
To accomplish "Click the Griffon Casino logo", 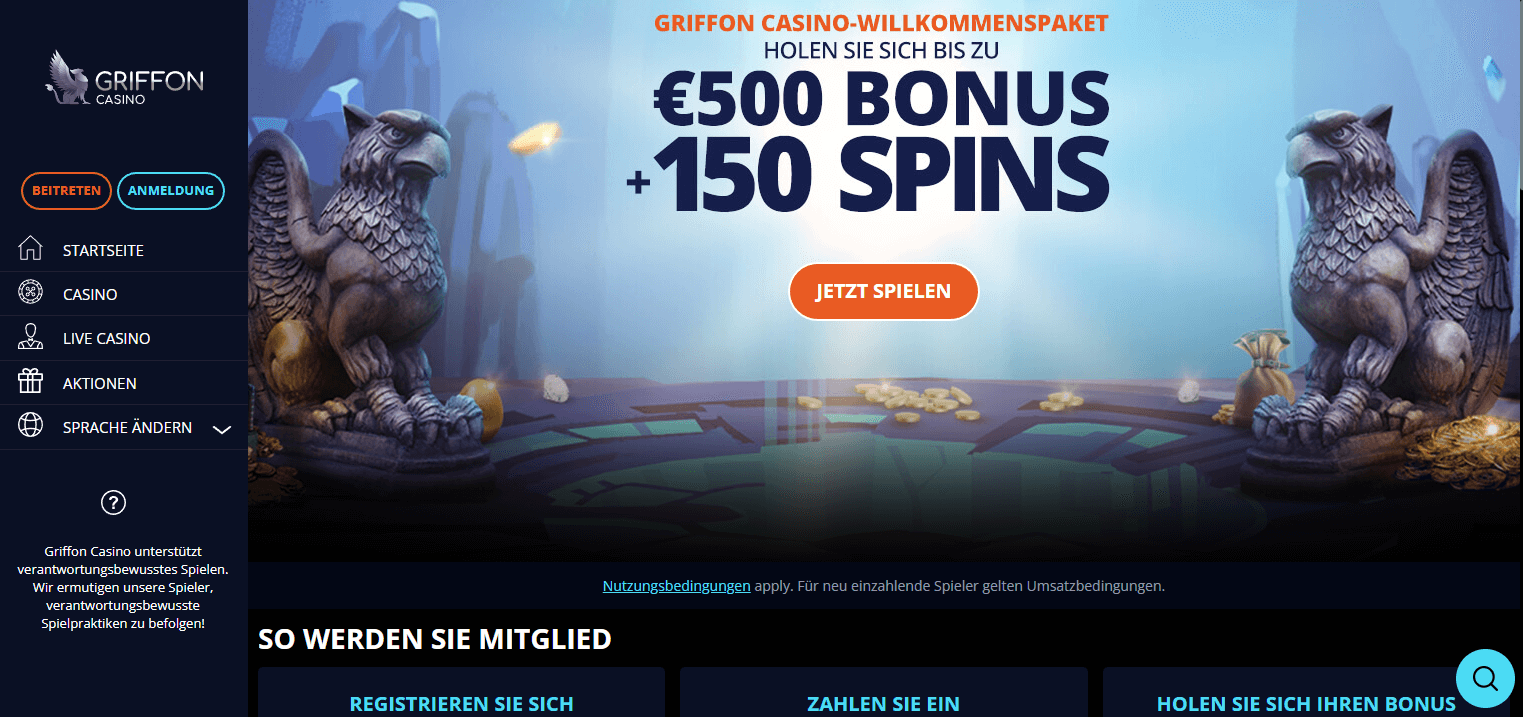I will (124, 80).
